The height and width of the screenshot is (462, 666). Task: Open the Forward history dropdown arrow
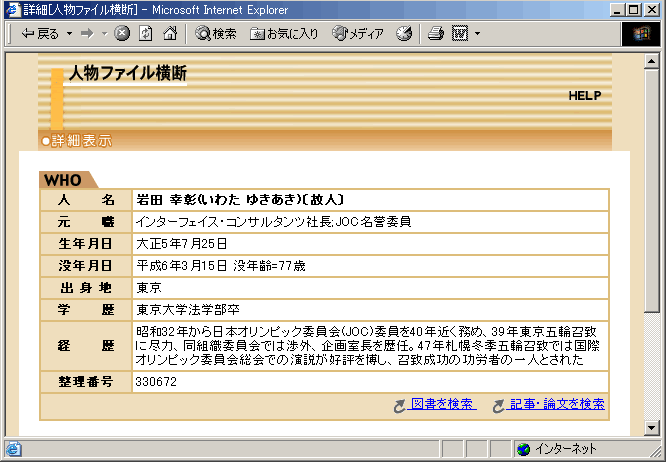pos(104,33)
